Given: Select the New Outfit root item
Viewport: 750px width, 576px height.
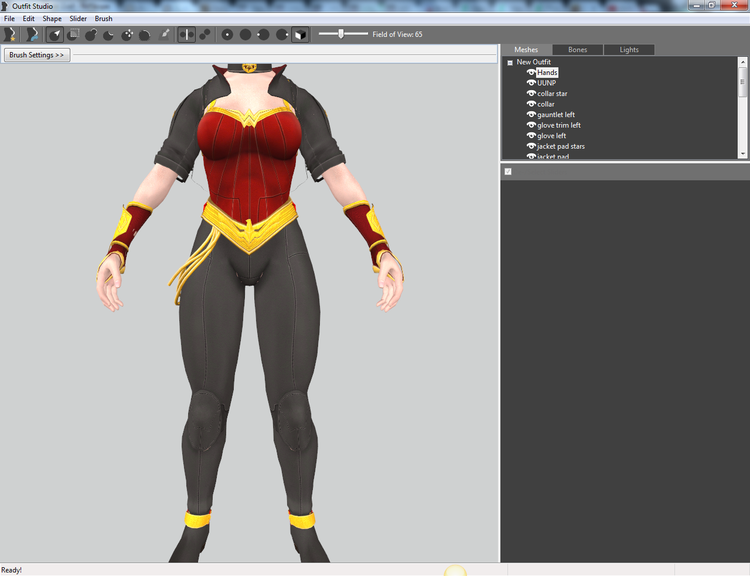Looking at the screenshot, I should [533, 62].
